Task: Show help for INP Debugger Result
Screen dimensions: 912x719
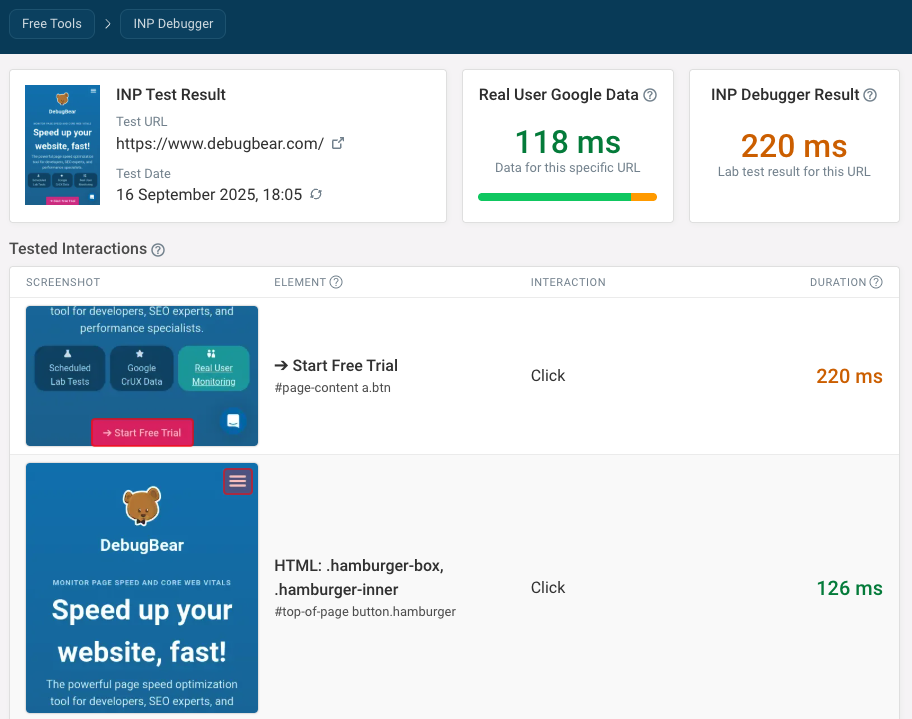Action: 870,95
